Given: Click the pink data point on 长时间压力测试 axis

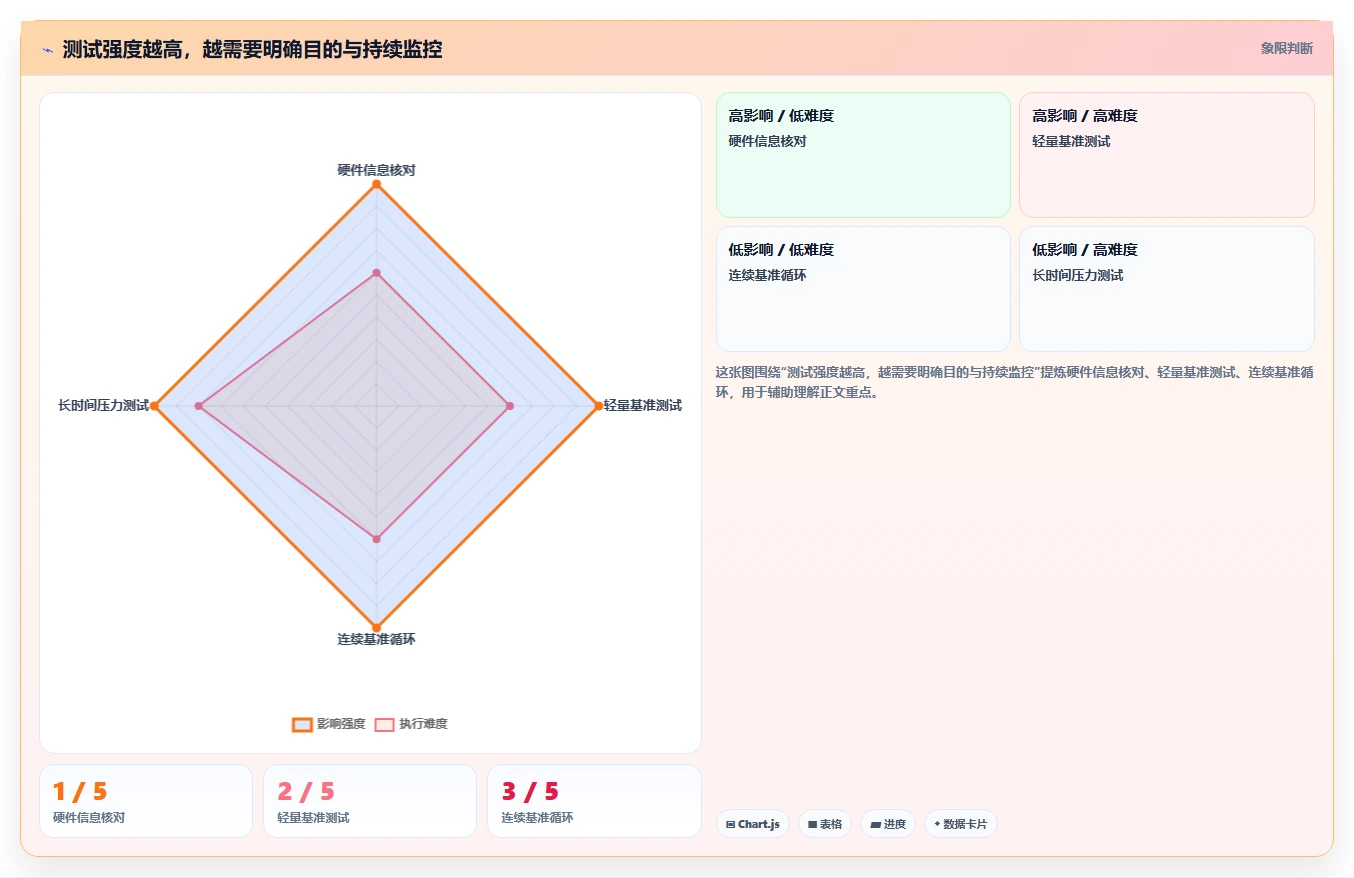Looking at the screenshot, I should pos(199,405).
